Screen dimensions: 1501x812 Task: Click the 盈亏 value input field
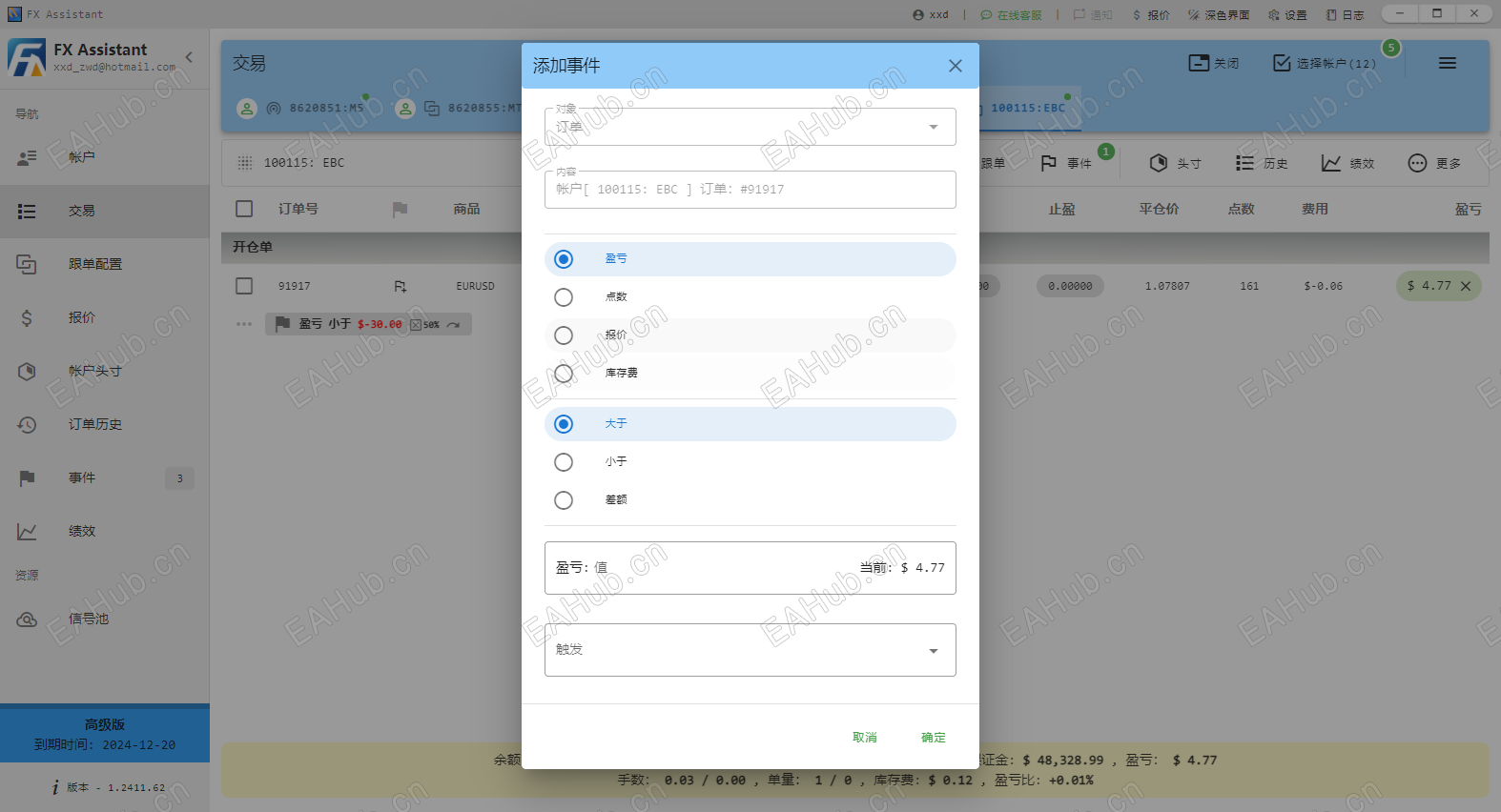click(750, 568)
